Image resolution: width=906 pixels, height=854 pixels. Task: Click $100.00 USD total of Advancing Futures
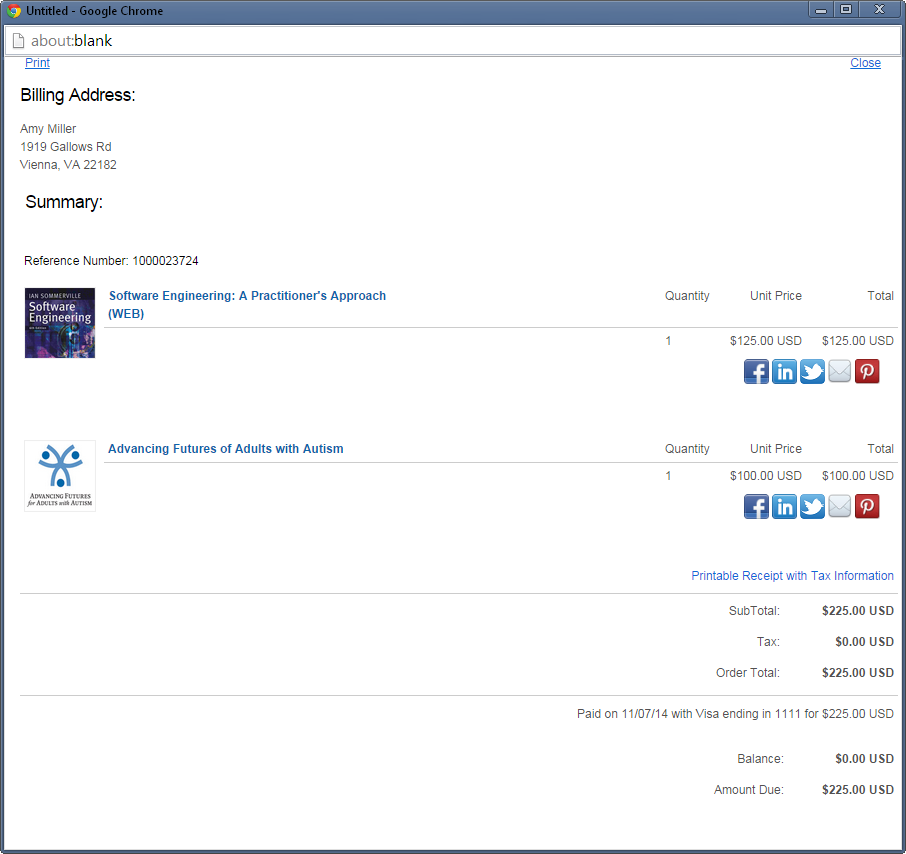click(x=857, y=476)
